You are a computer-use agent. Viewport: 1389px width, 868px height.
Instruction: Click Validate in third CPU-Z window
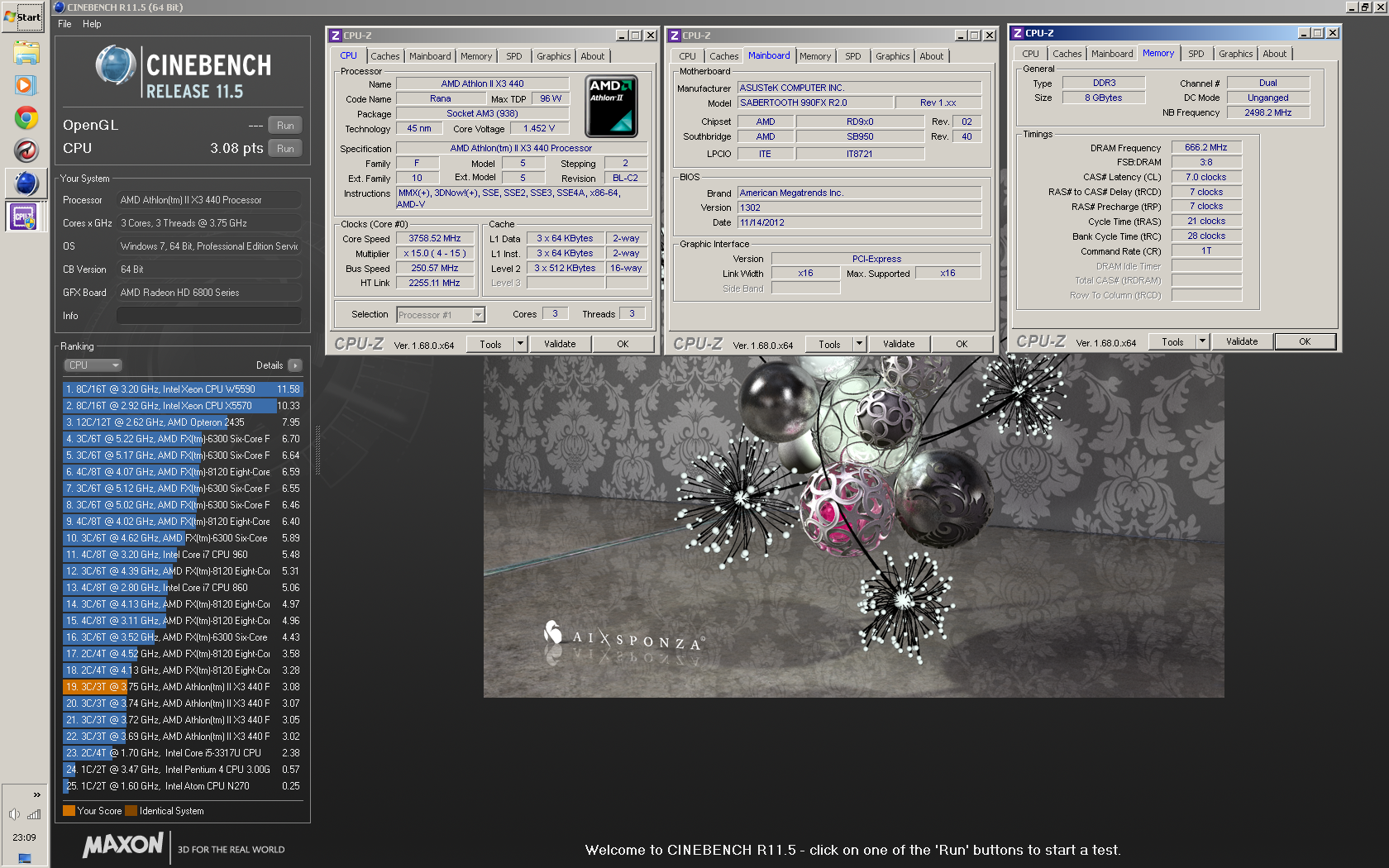pyautogui.click(x=1242, y=342)
